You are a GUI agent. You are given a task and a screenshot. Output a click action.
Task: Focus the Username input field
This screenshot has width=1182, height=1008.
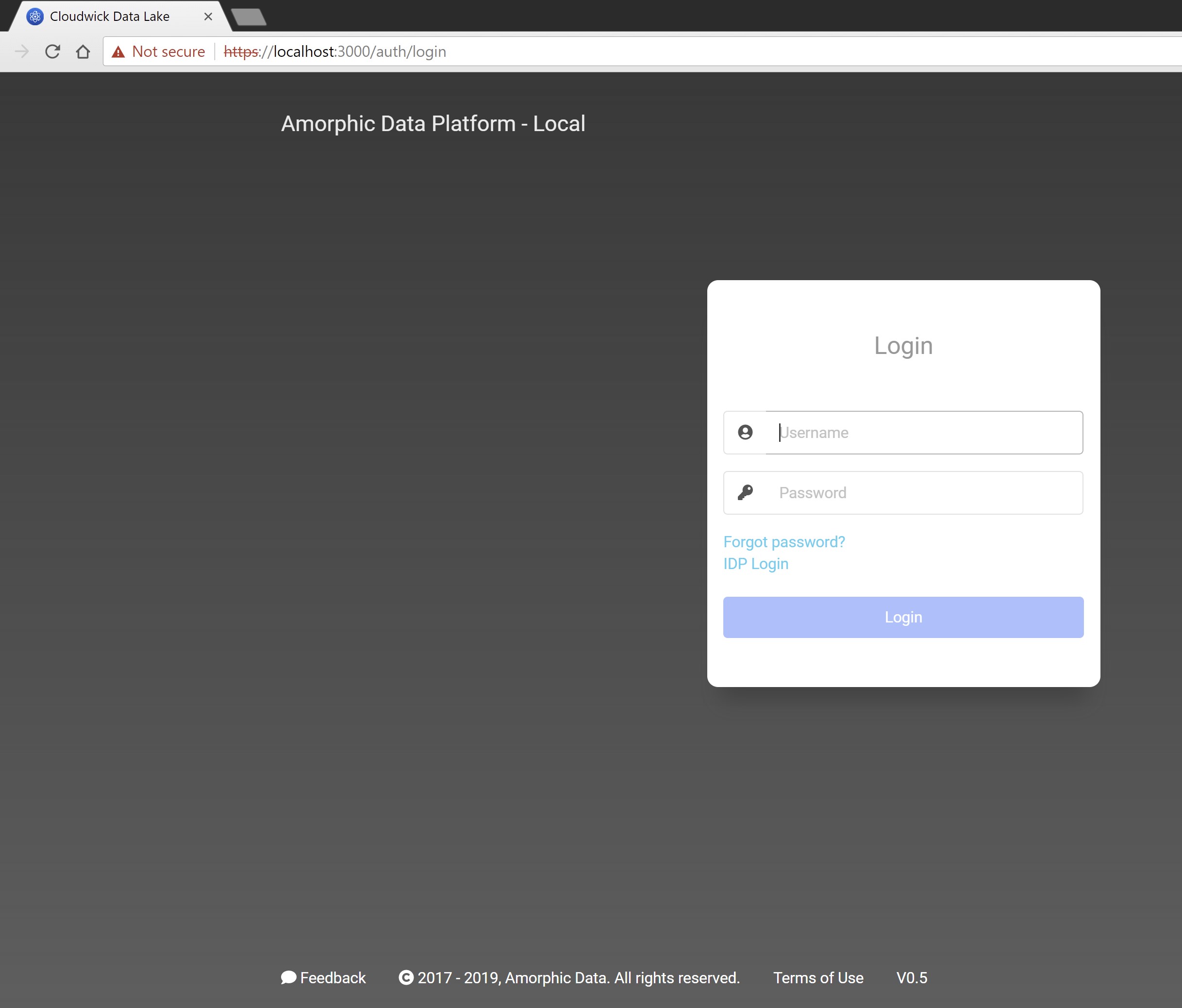tap(924, 433)
